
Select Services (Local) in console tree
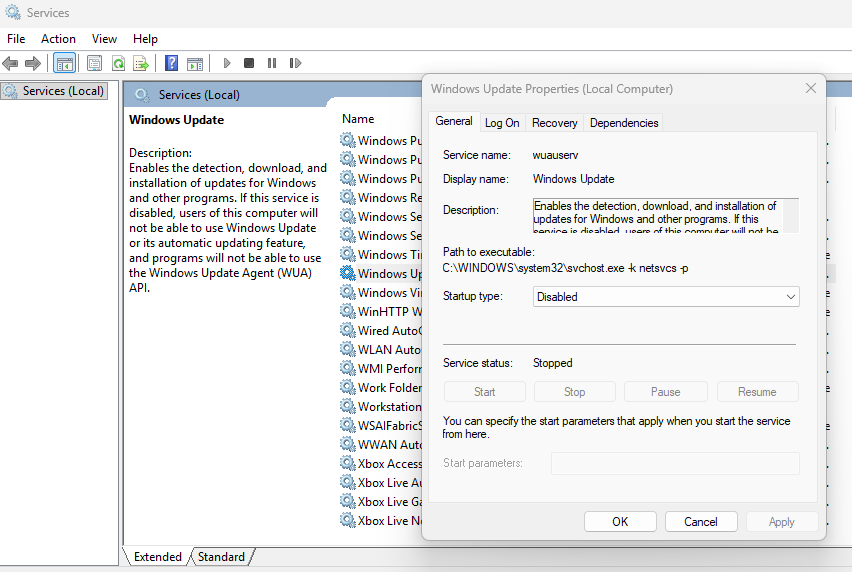coord(62,91)
